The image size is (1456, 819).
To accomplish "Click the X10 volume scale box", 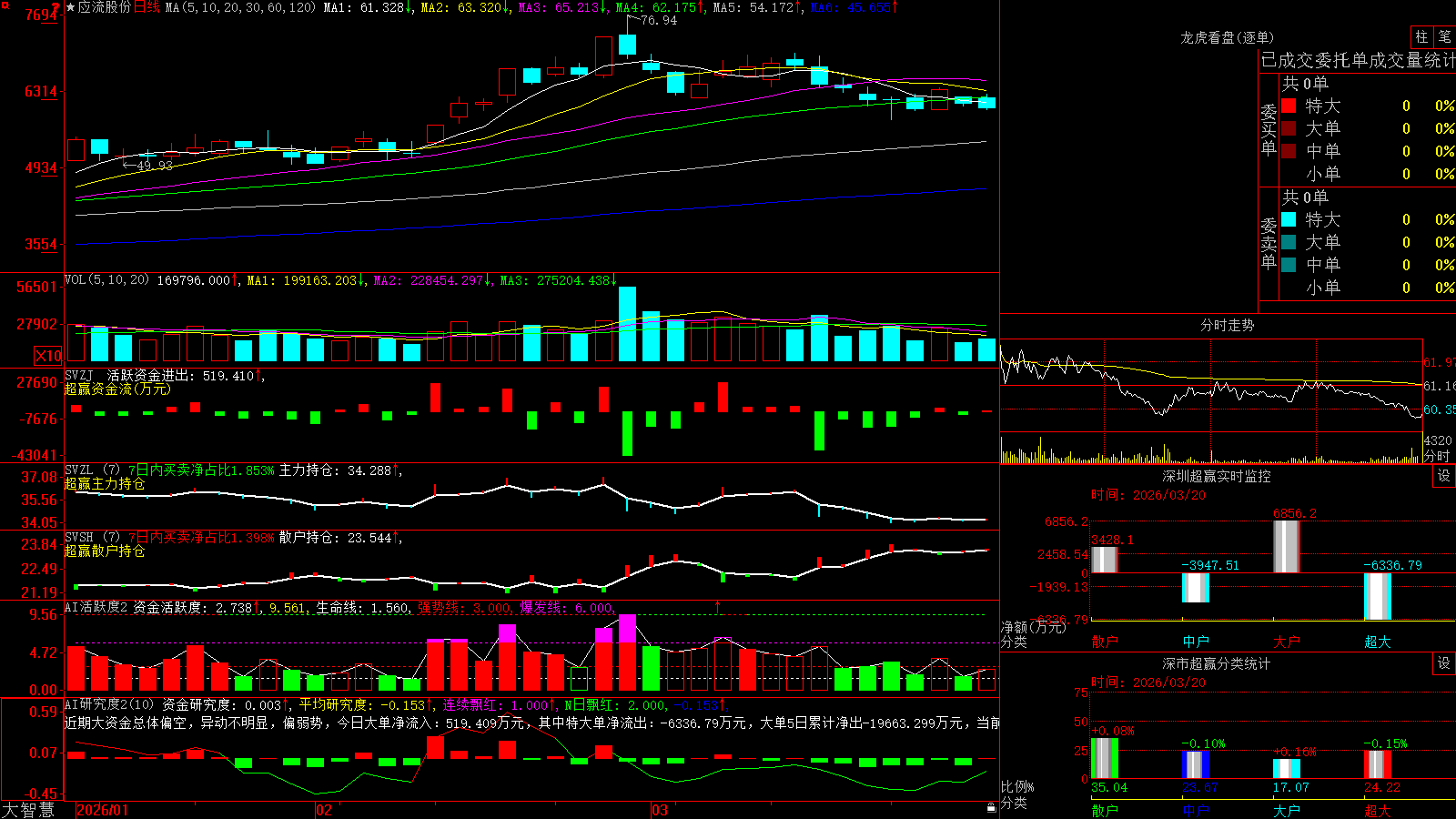I will click(x=48, y=356).
